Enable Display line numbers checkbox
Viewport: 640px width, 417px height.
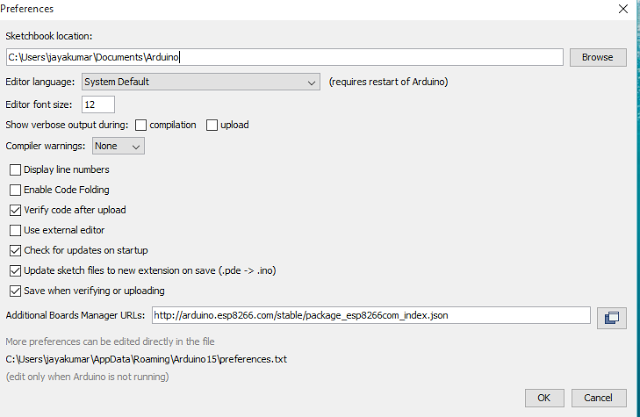[x=15, y=170]
